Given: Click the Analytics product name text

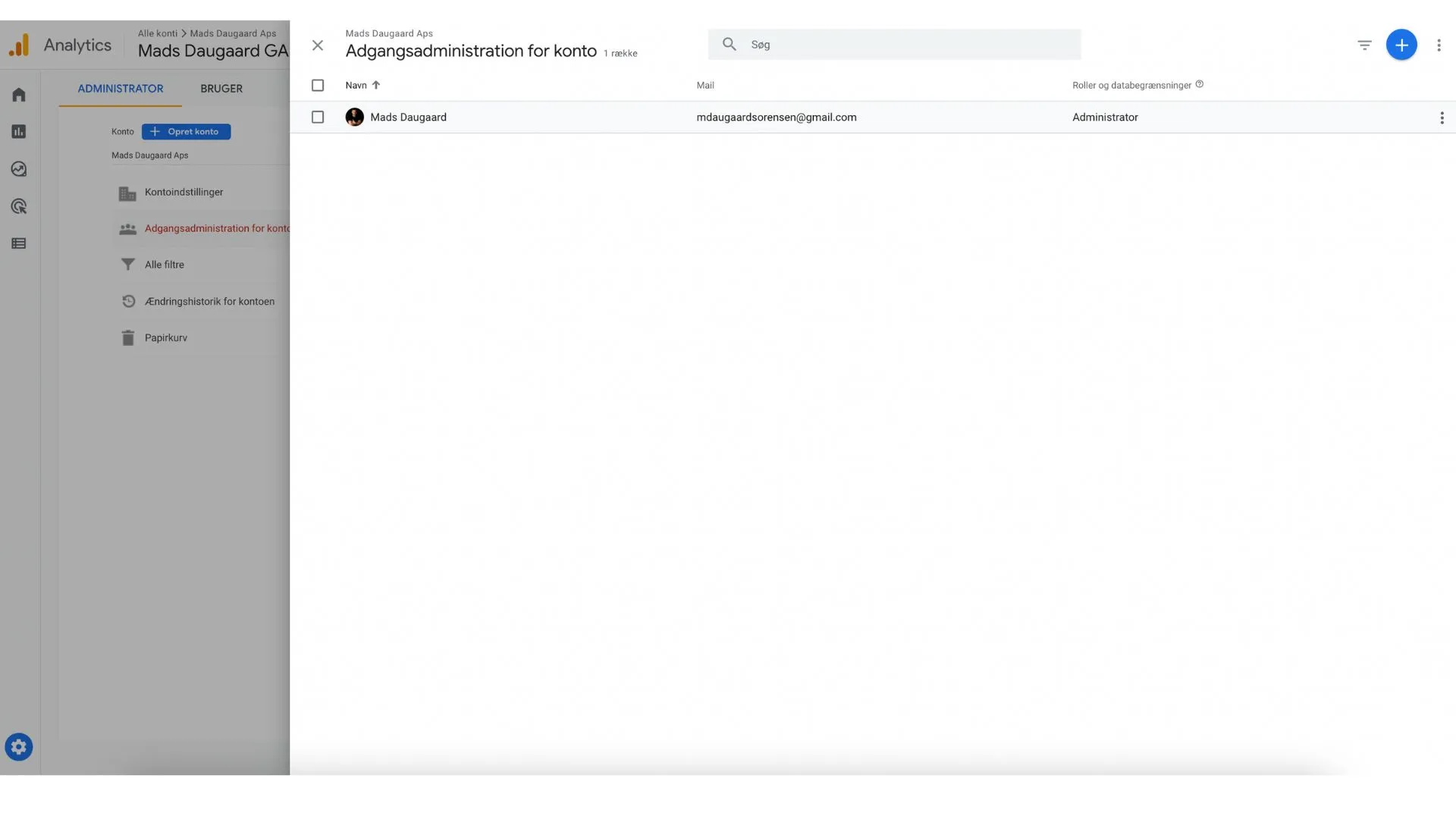Looking at the screenshot, I should coord(77,45).
